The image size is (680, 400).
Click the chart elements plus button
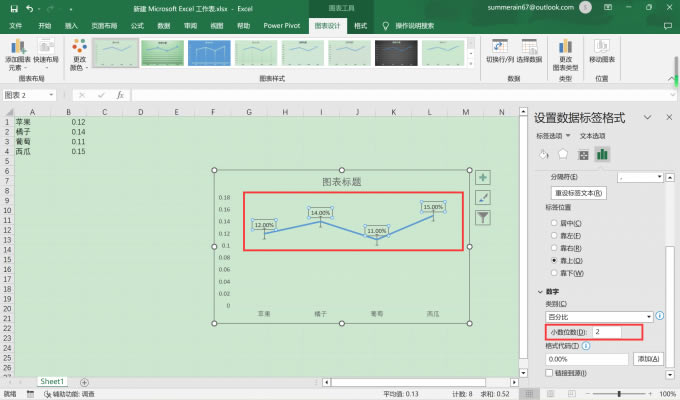pos(482,177)
